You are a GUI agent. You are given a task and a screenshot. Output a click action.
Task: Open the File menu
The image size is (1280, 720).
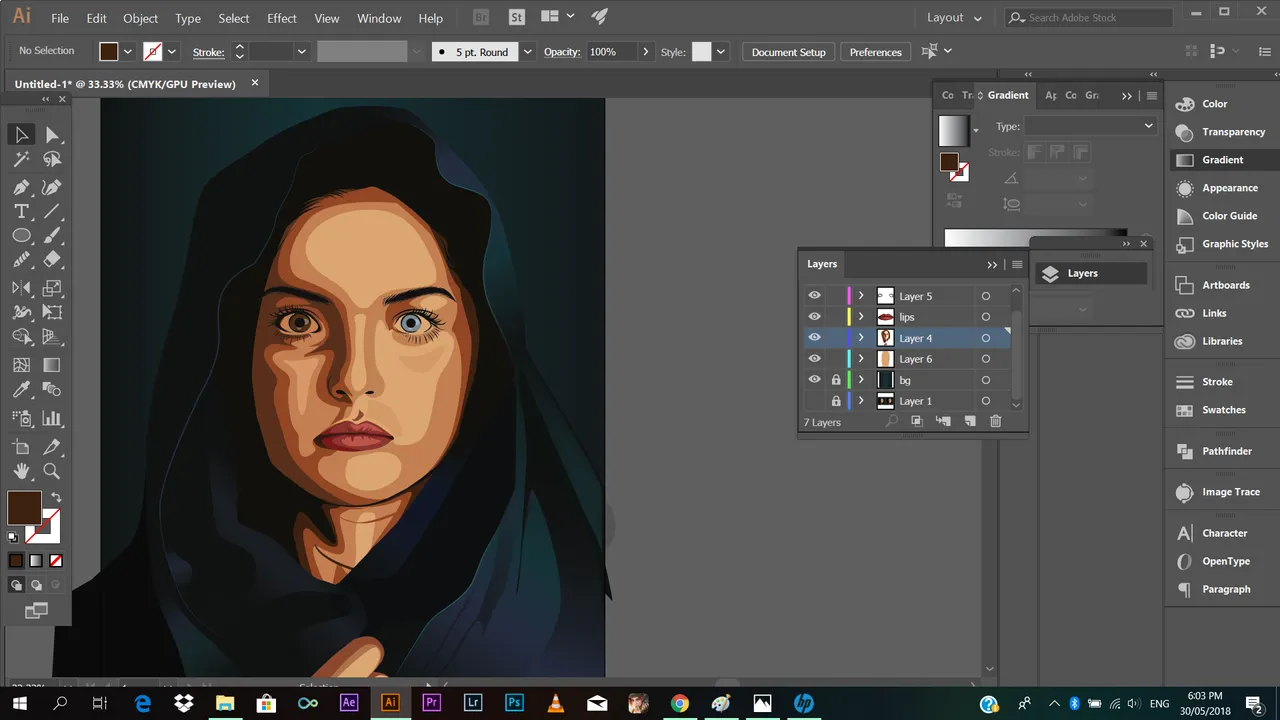point(60,18)
